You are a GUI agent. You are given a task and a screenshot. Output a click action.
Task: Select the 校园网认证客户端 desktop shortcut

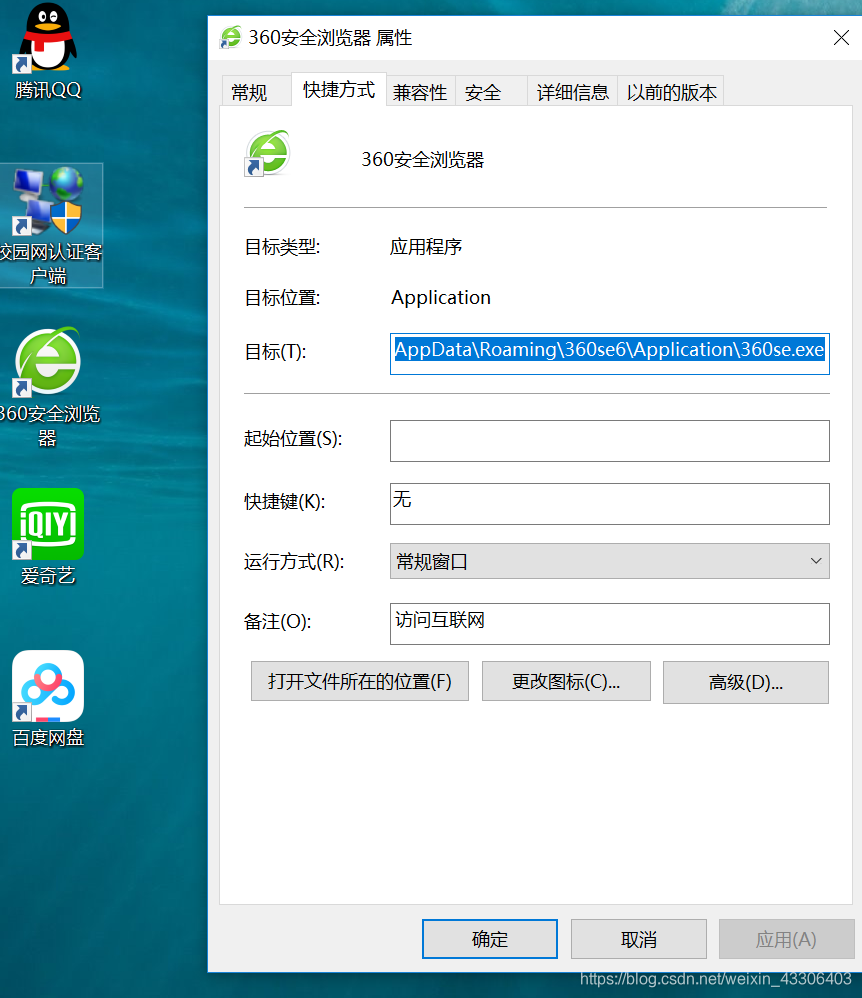[51, 225]
